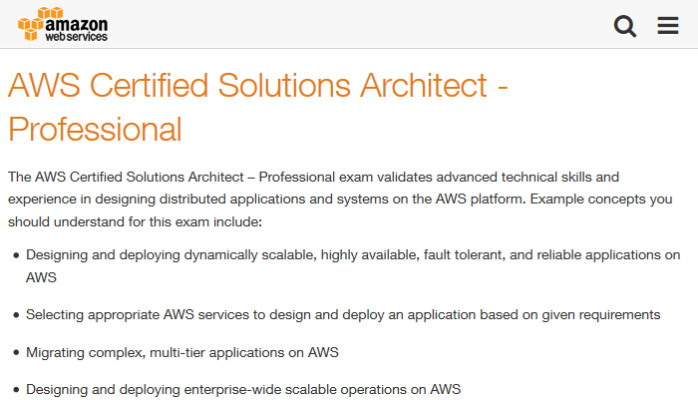This screenshot has height=400, width=698.
Task: Click the bullet 'Designing and deploying dynamically scalable' text
Action: pos(353,266)
